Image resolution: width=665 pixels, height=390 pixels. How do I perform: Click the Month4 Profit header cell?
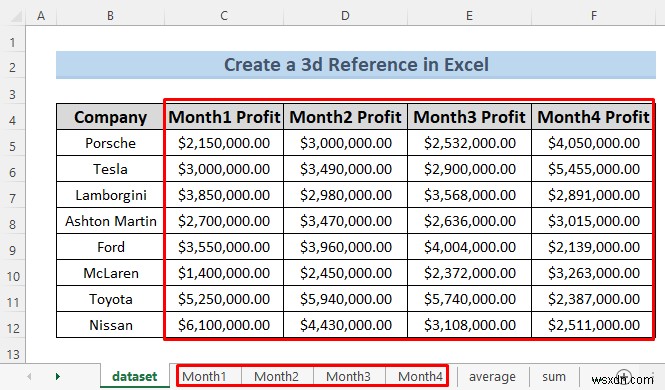pyautogui.click(x=592, y=117)
